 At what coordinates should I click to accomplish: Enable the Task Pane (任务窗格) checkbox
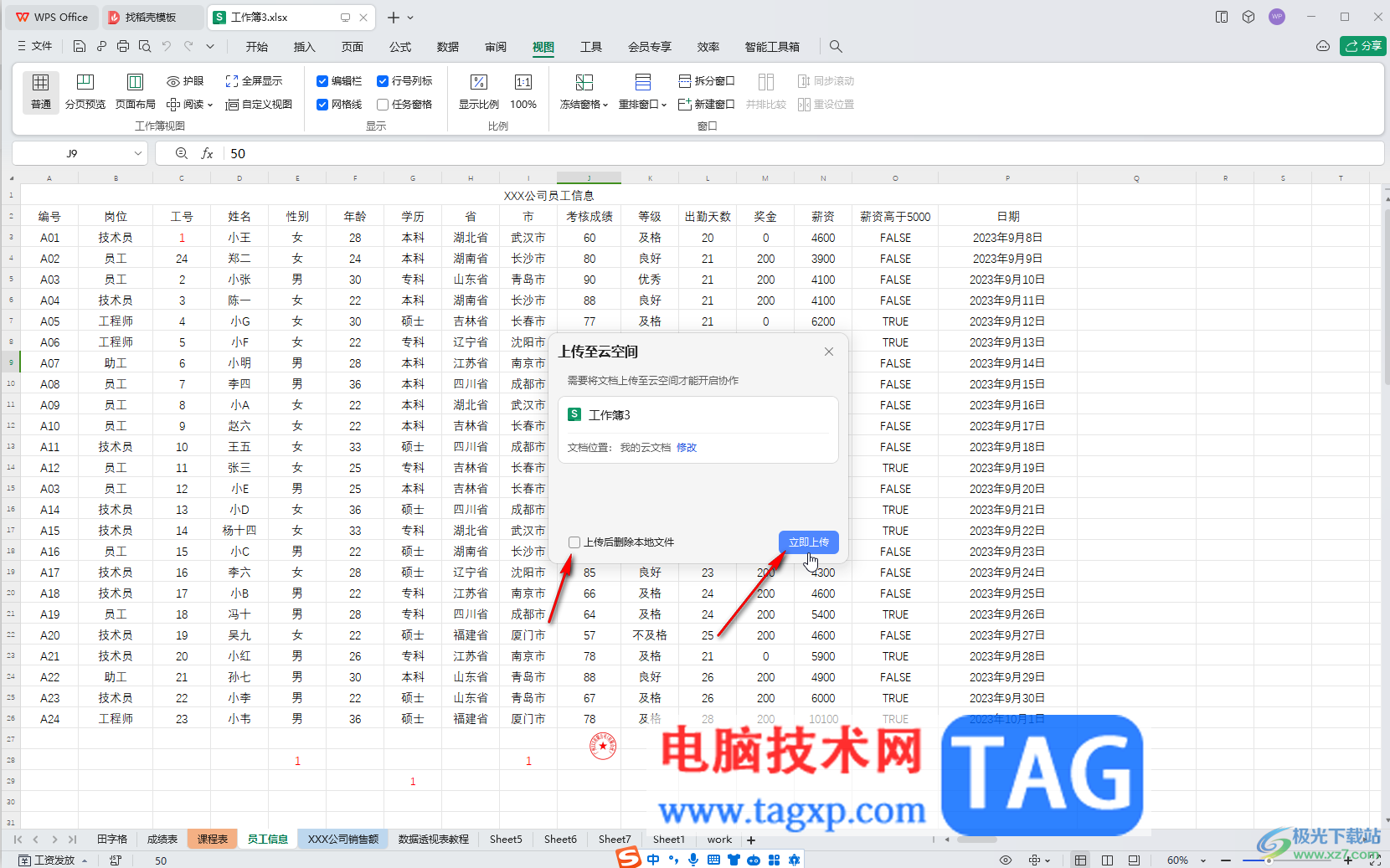point(383,105)
